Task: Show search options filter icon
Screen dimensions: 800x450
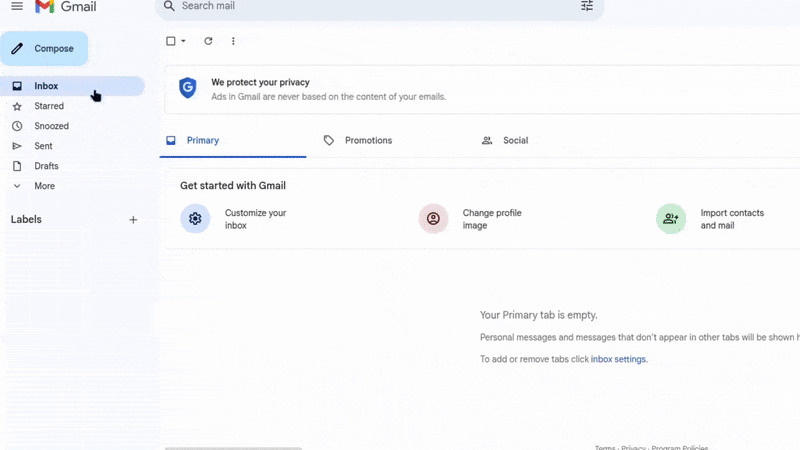Action: click(x=587, y=6)
